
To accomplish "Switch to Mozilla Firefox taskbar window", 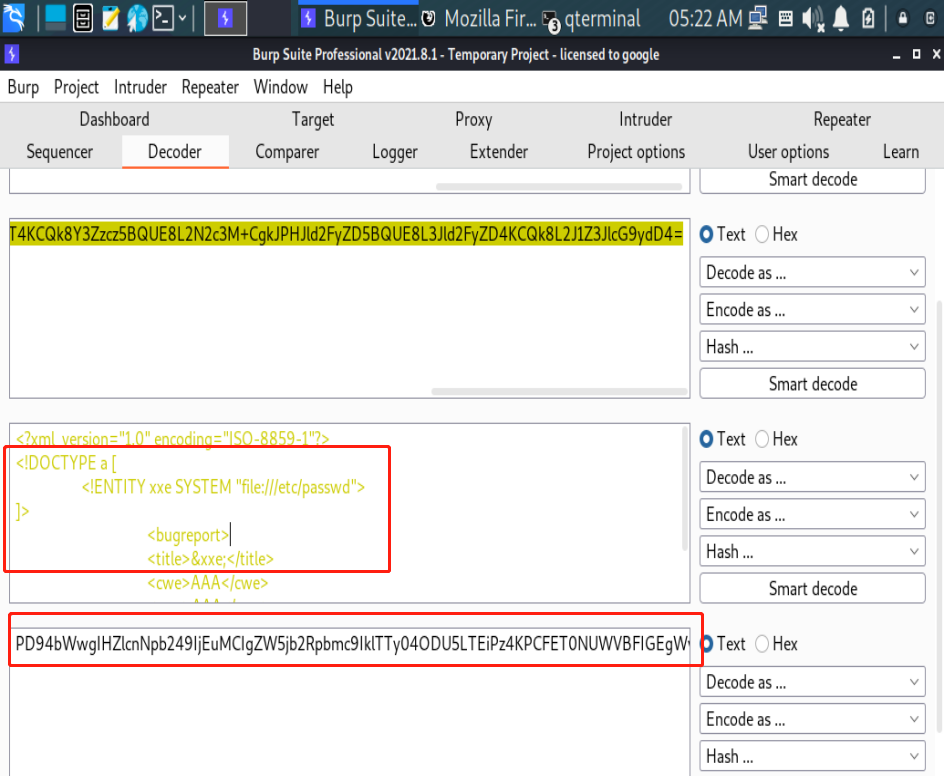I will pos(479,19).
